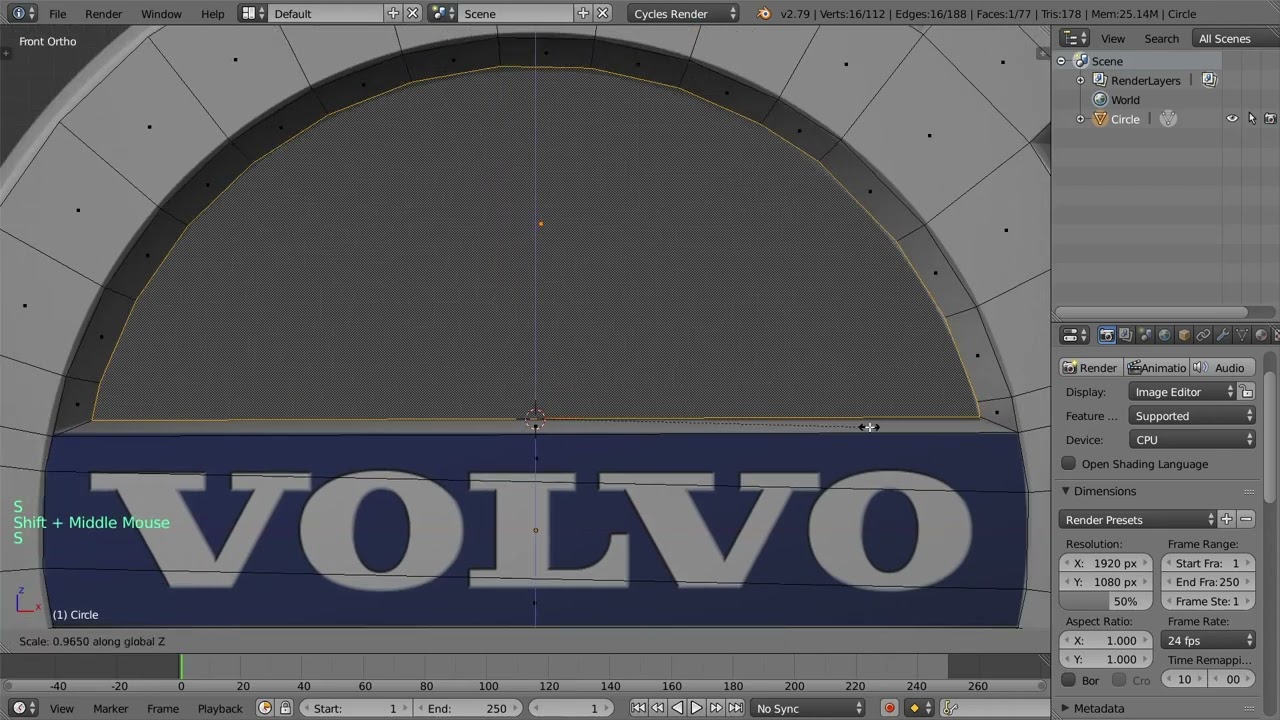The image size is (1280, 720).
Task: Click the RenderLayers data icon in Outliner
Action: 1209,80
